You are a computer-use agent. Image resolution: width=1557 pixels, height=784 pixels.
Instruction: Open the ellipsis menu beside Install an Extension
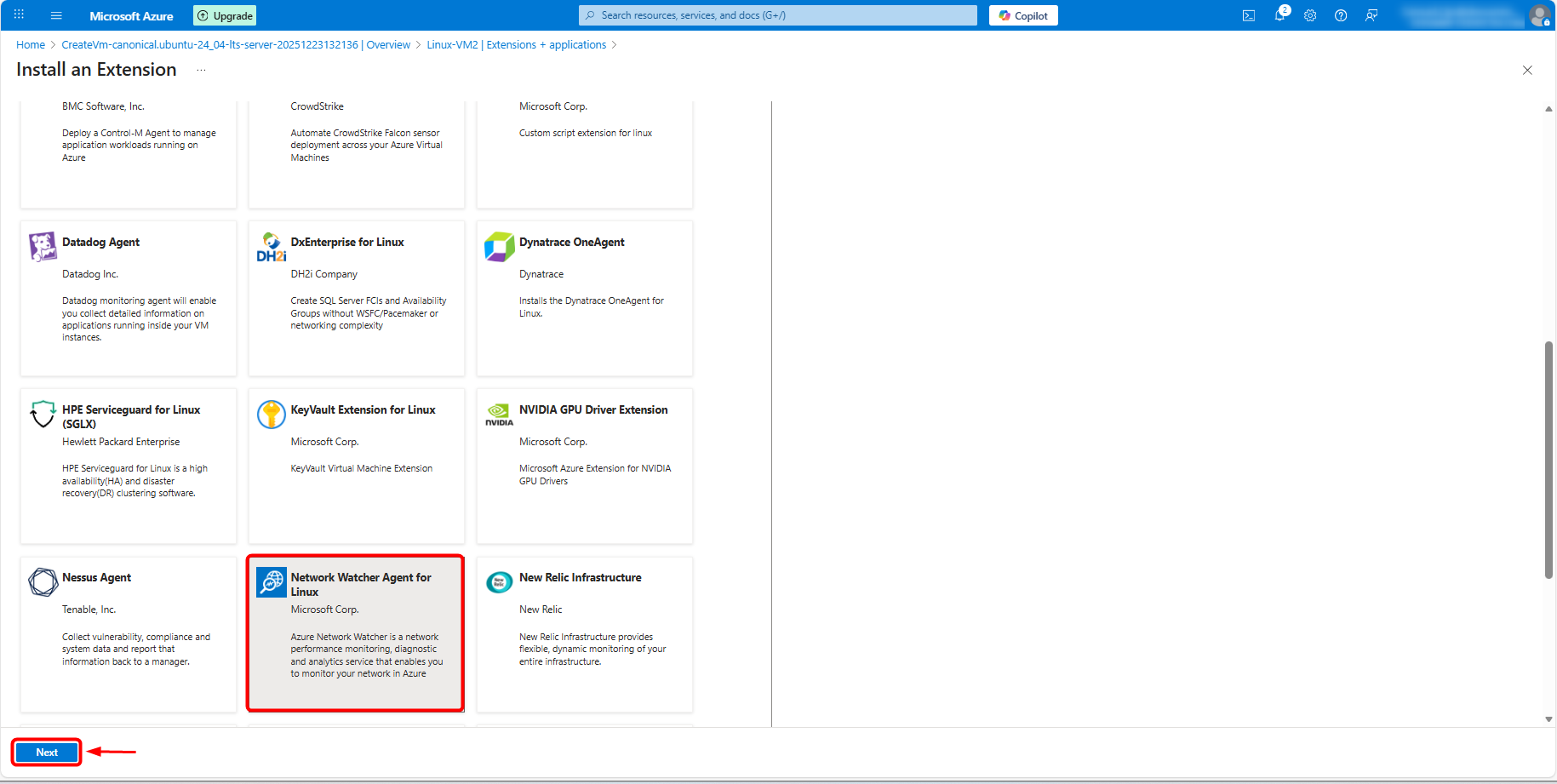(201, 70)
